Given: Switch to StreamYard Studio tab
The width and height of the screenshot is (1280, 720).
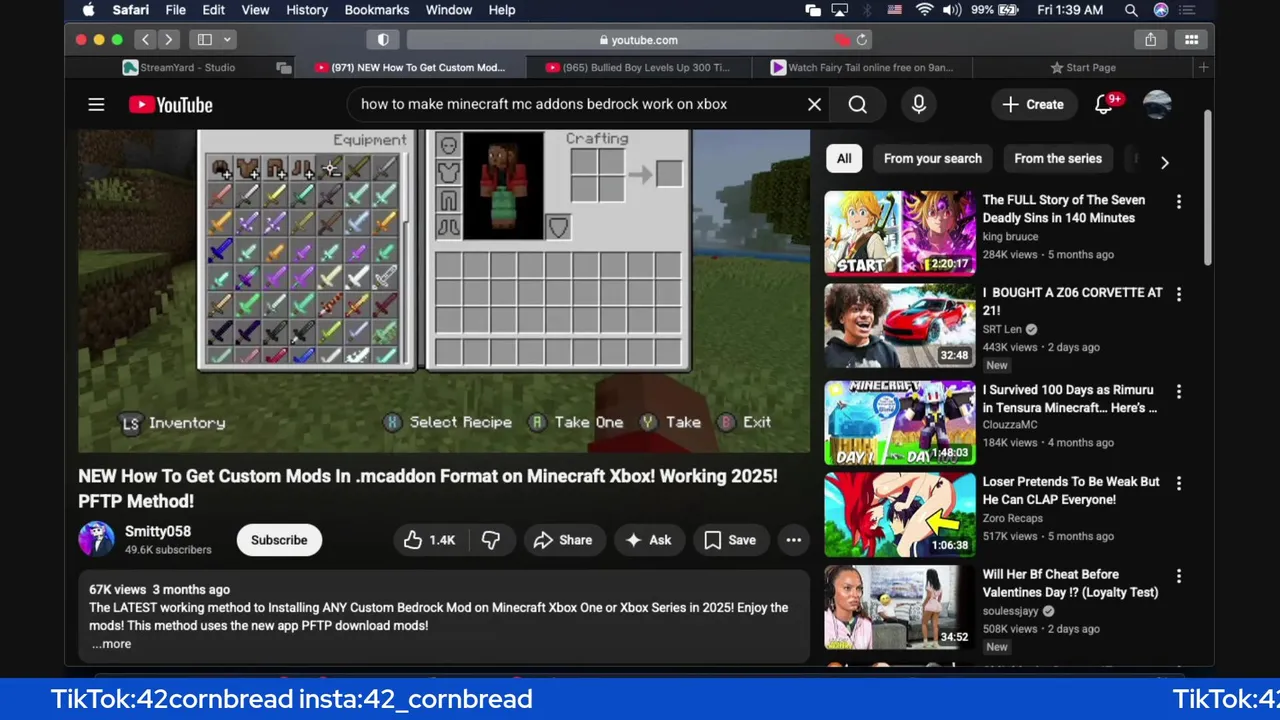Looking at the screenshot, I should pos(180,67).
